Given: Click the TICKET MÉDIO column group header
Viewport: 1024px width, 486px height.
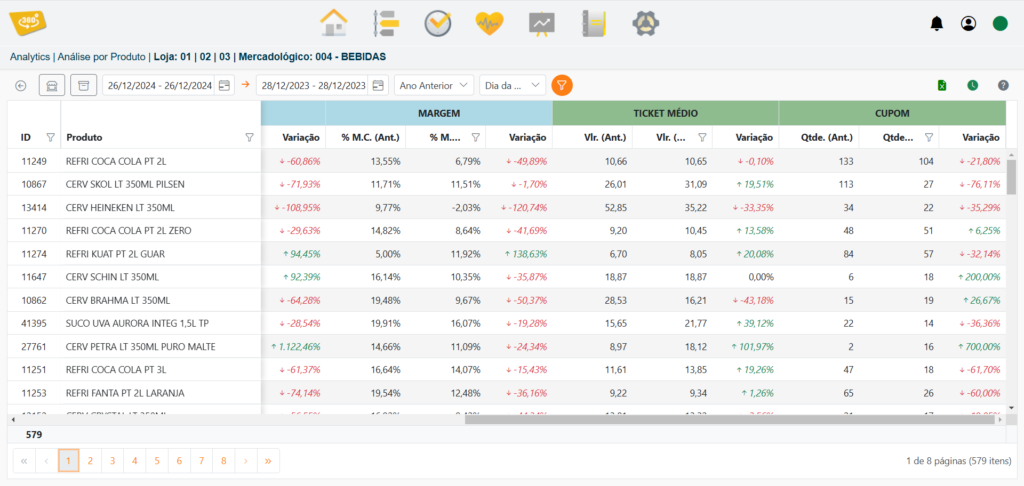Looking at the screenshot, I should [x=665, y=113].
